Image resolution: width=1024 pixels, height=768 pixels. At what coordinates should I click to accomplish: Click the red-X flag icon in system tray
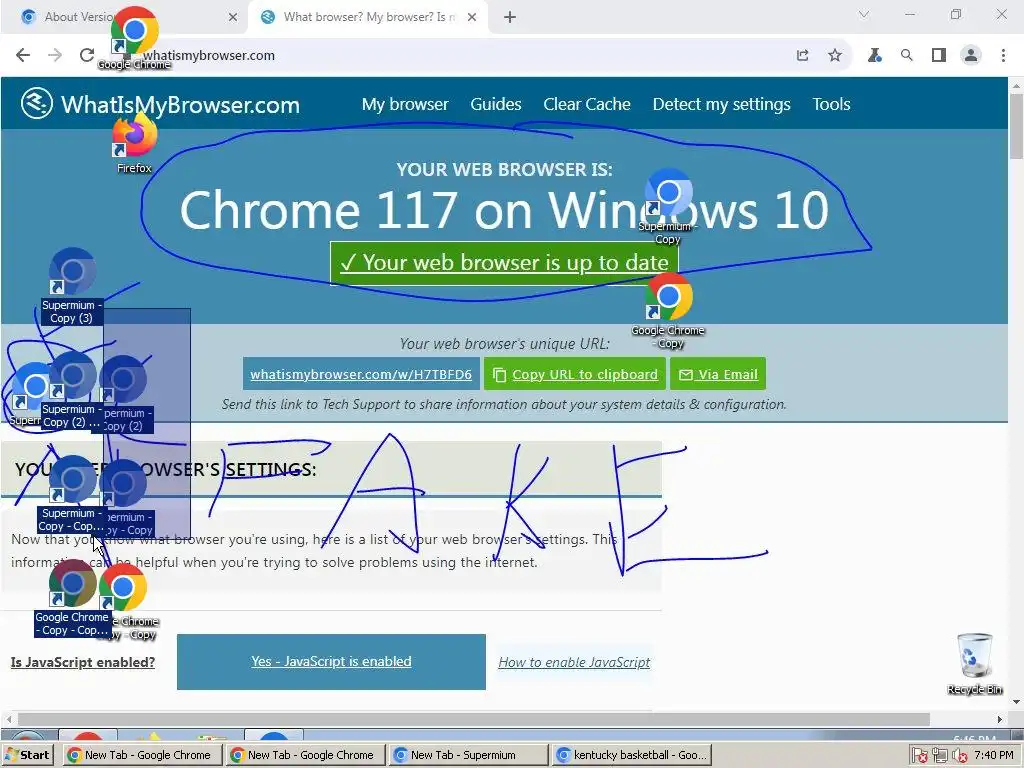920,756
